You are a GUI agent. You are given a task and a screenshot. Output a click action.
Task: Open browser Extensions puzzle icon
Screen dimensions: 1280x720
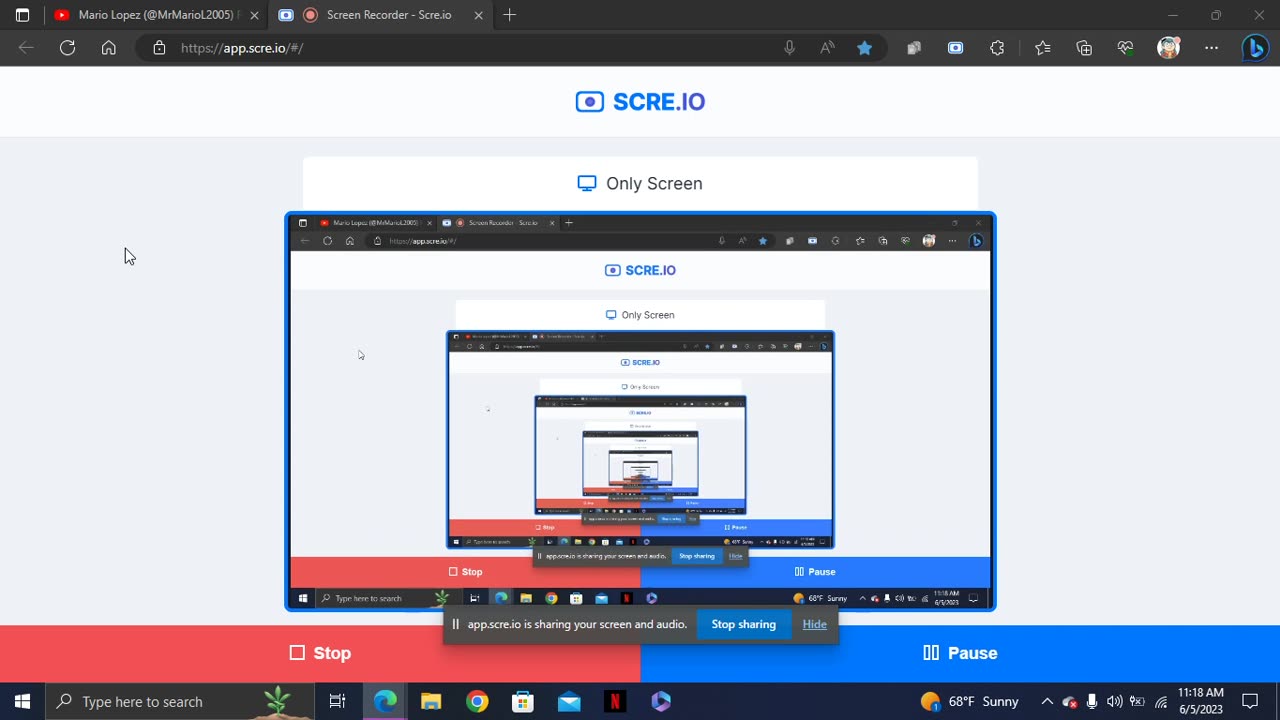point(997,47)
